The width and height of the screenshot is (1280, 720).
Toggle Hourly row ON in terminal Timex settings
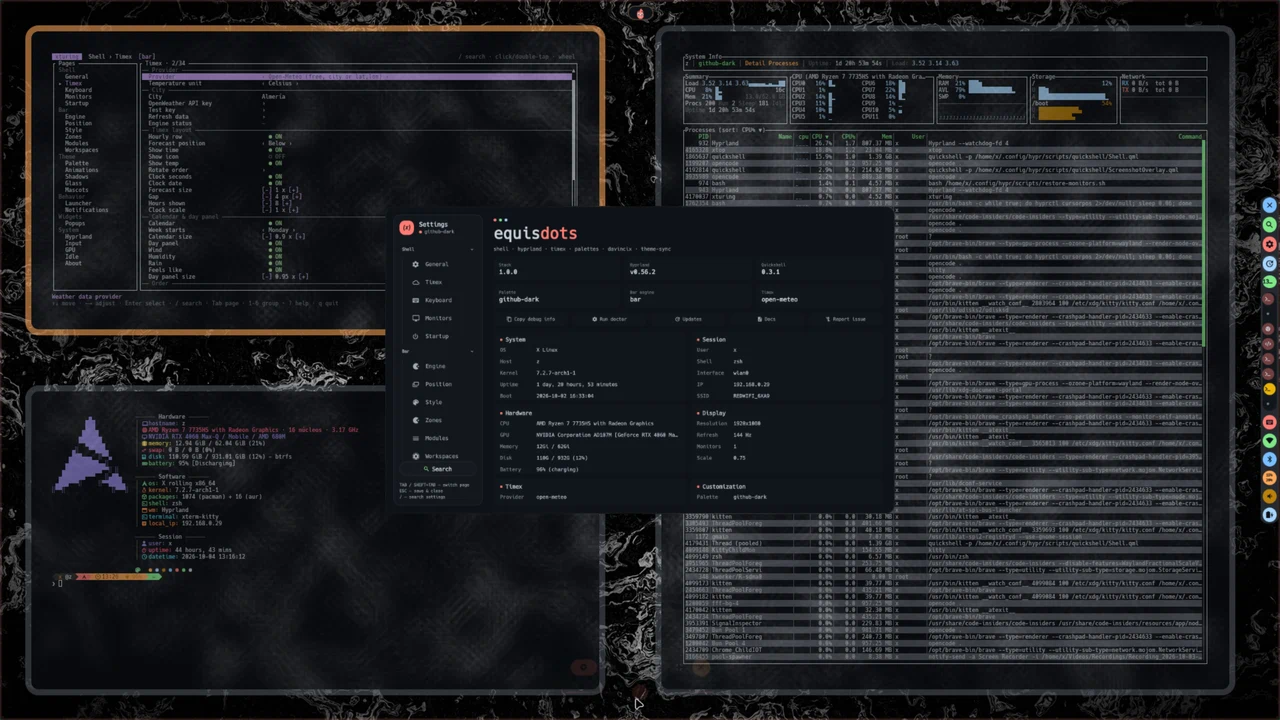(x=275, y=137)
